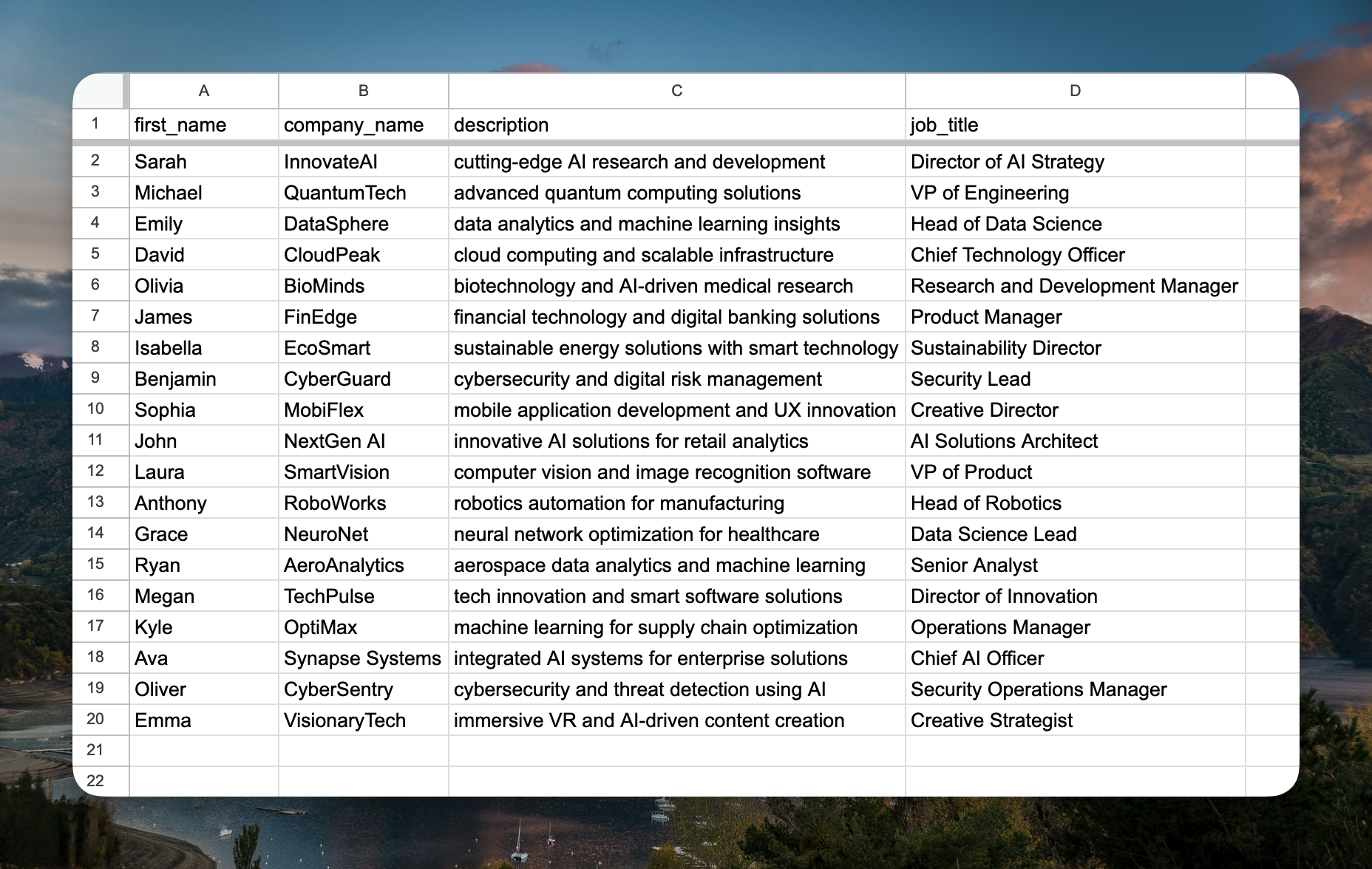This screenshot has width=1372, height=869.
Task: Select 'cutting-edge AI research and development' cell
Action: coord(677,161)
